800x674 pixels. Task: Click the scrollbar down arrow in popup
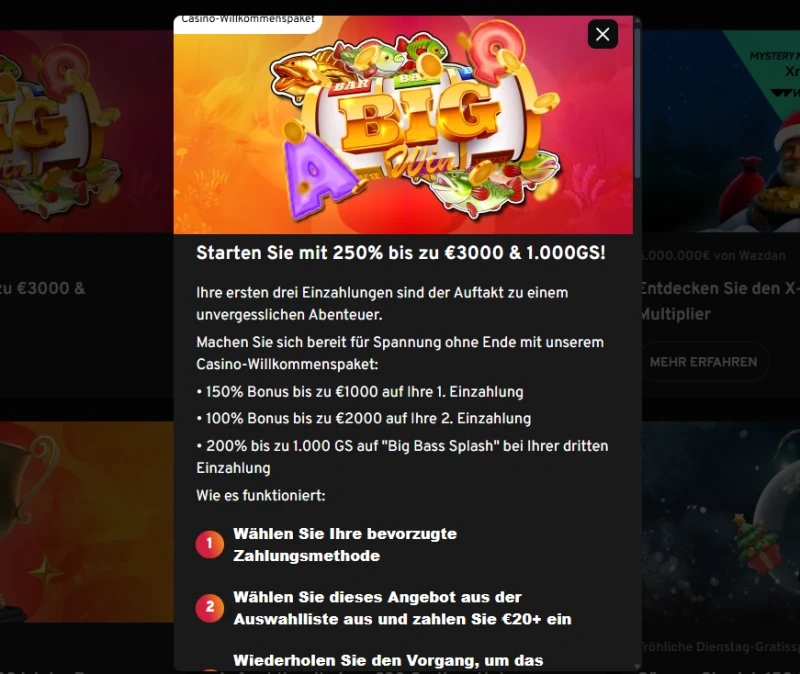637,666
